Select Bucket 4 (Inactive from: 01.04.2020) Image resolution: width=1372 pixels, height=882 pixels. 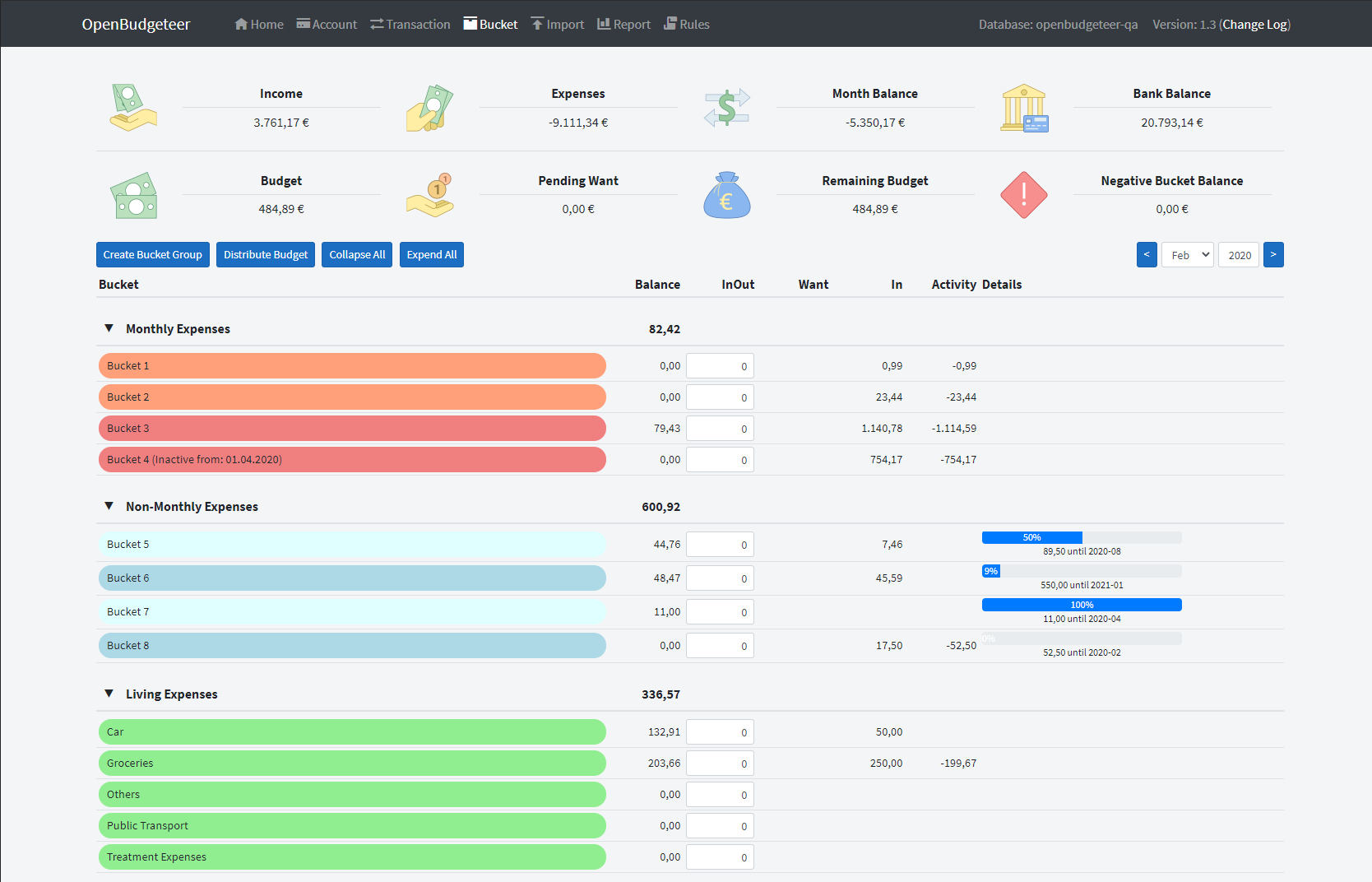click(x=352, y=460)
